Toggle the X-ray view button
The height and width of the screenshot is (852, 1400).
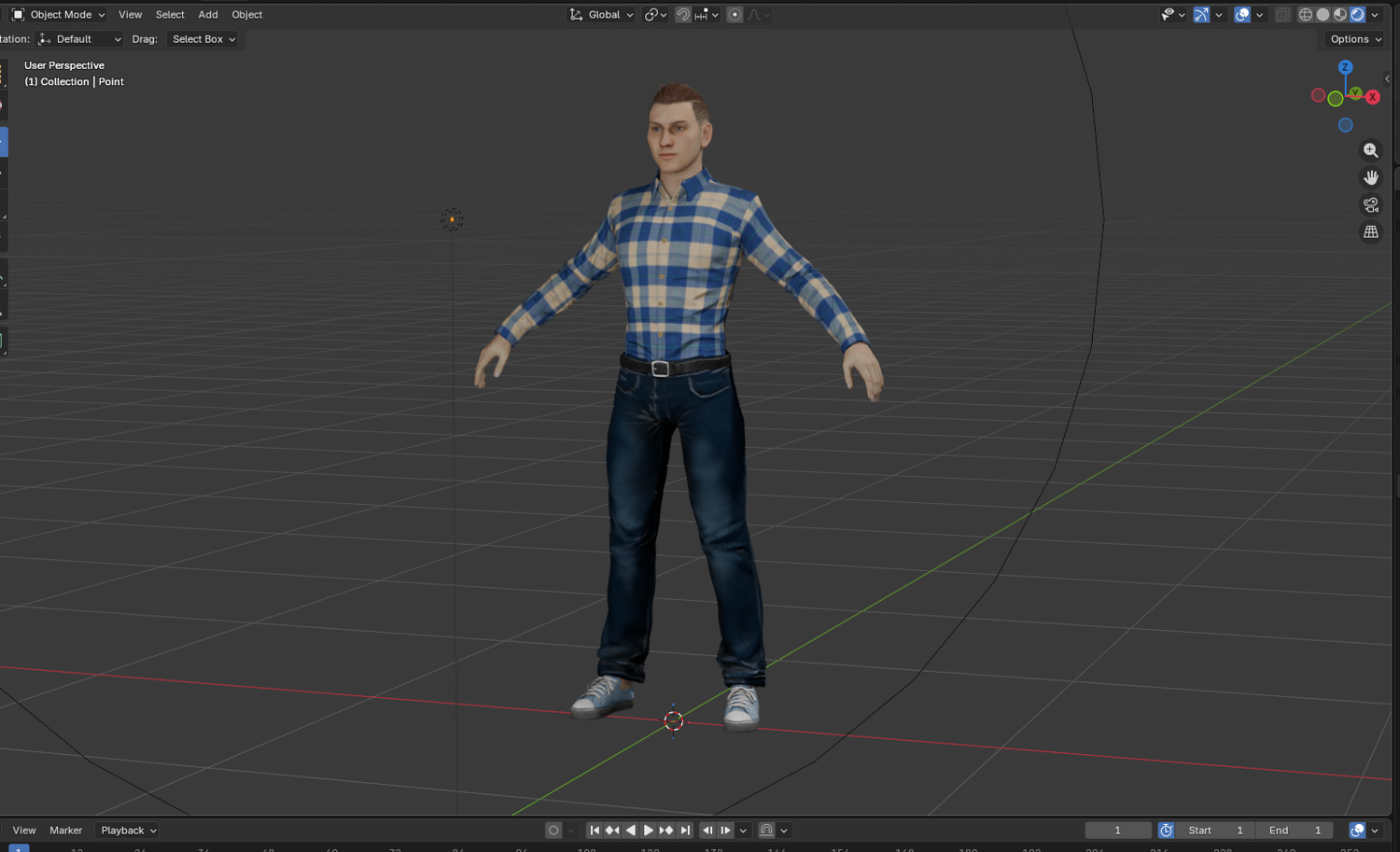click(x=1283, y=14)
